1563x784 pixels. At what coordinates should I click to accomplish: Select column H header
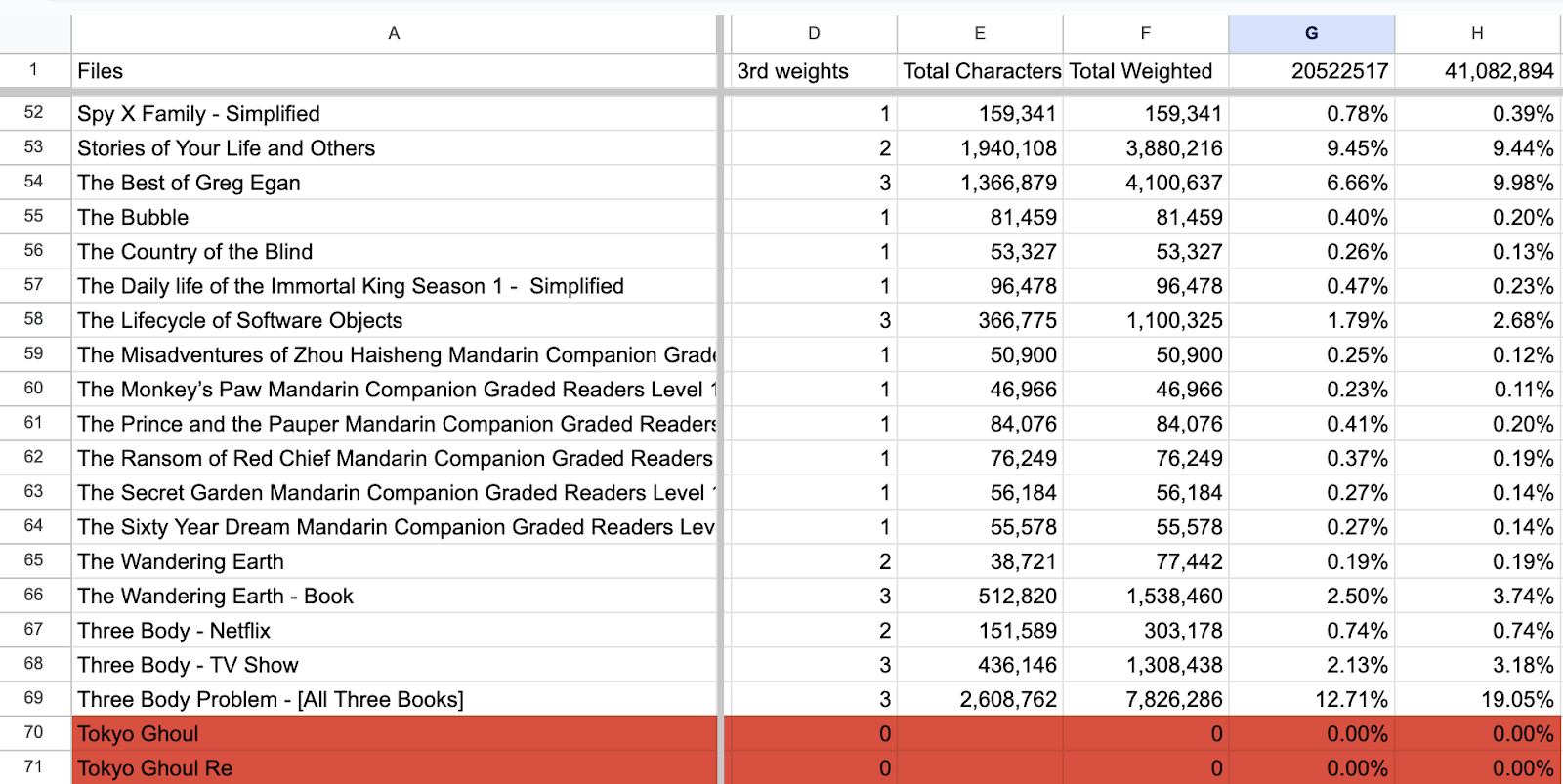(x=1478, y=33)
